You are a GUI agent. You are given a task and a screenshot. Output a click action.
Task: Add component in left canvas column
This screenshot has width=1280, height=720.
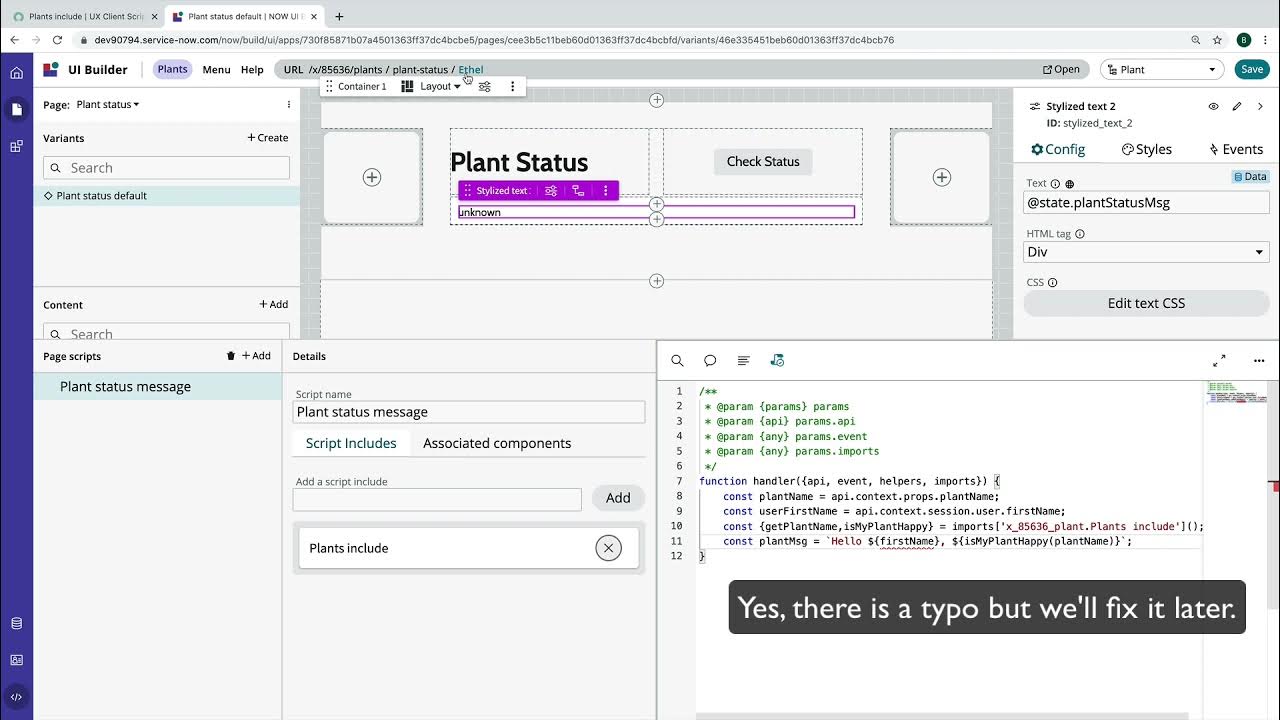coord(372,177)
